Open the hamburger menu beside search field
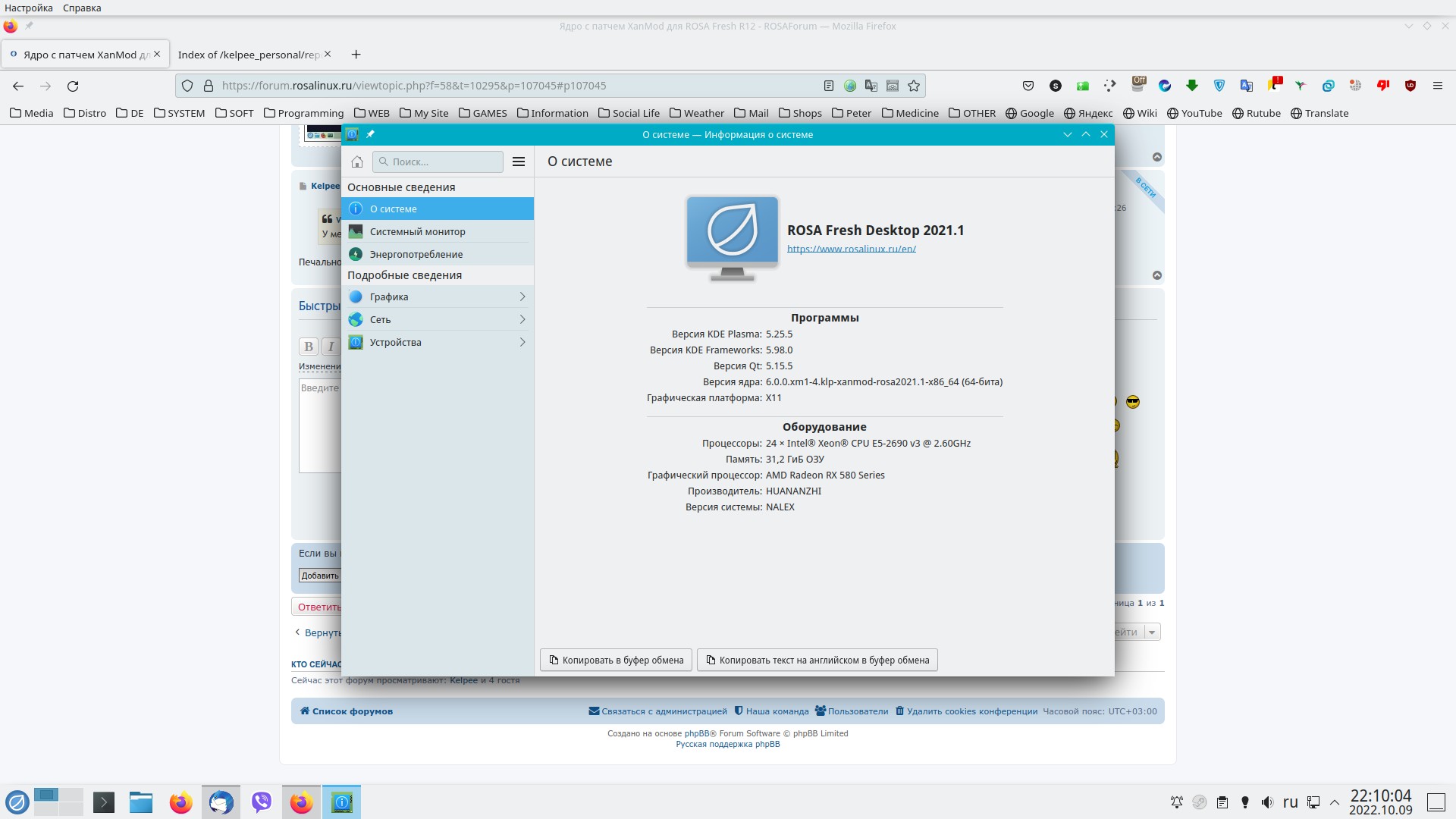This screenshot has height=819, width=1456. [x=519, y=162]
